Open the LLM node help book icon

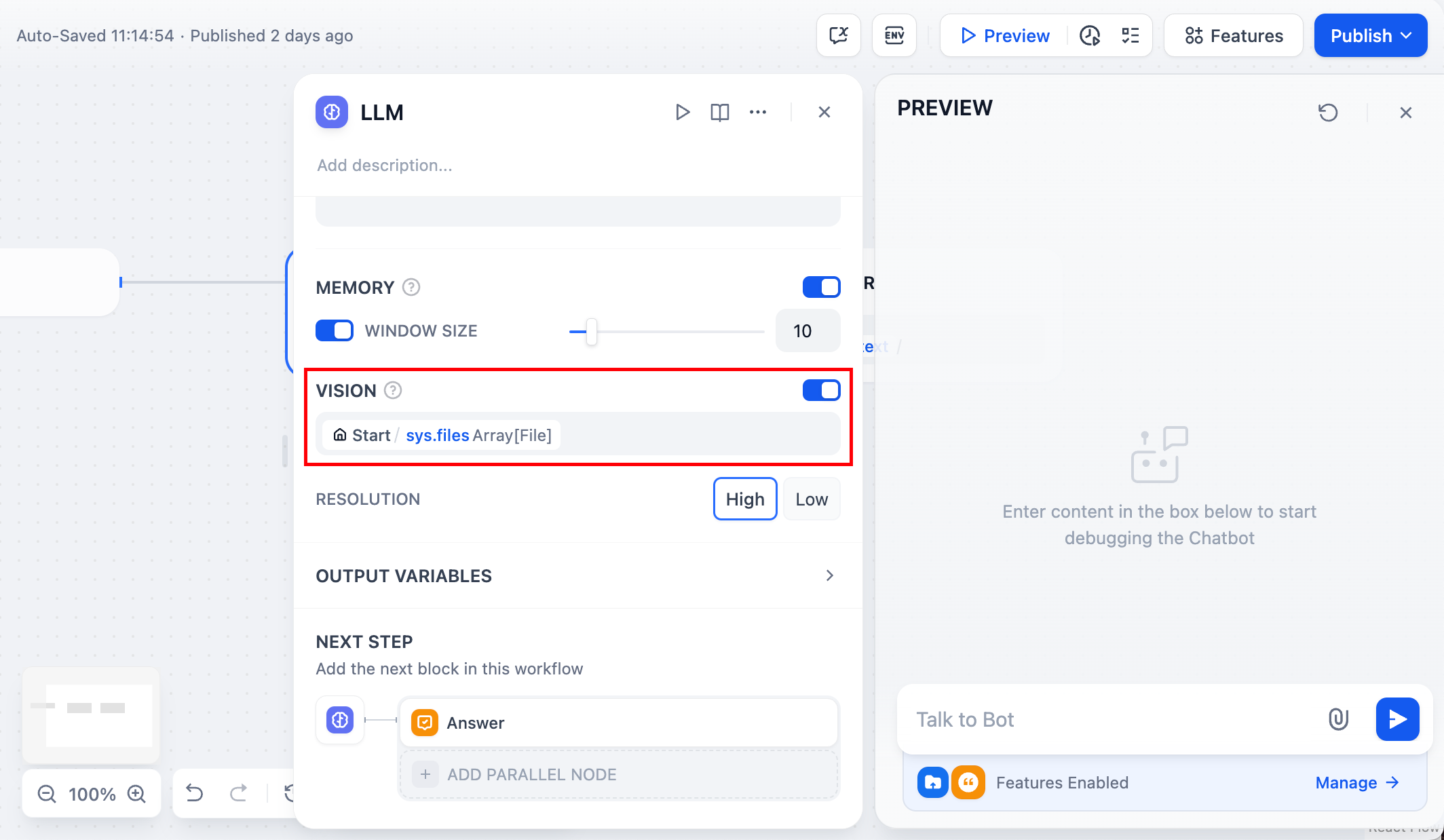pos(719,112)
